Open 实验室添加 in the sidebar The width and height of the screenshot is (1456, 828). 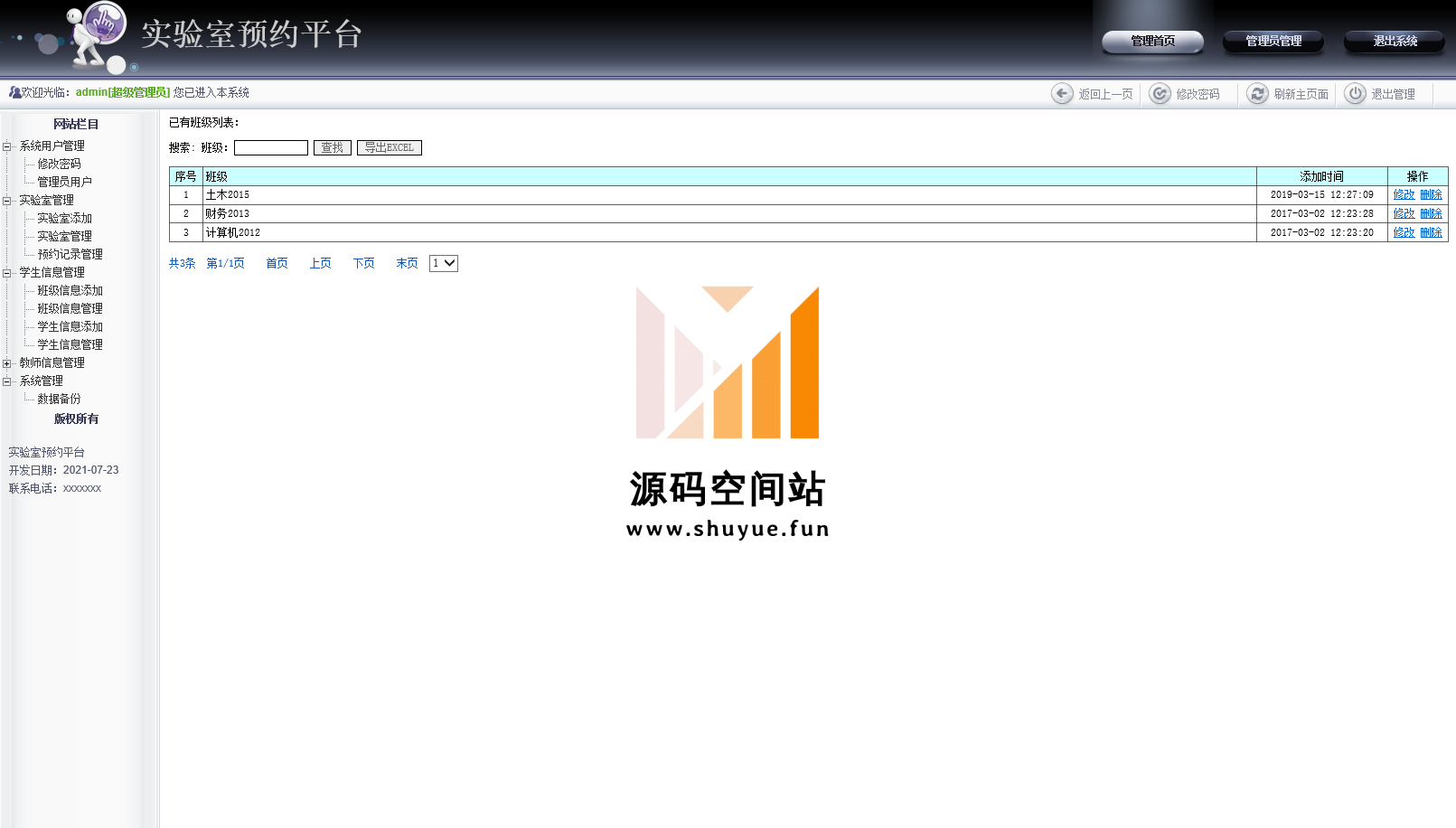[x=64, y=218]
